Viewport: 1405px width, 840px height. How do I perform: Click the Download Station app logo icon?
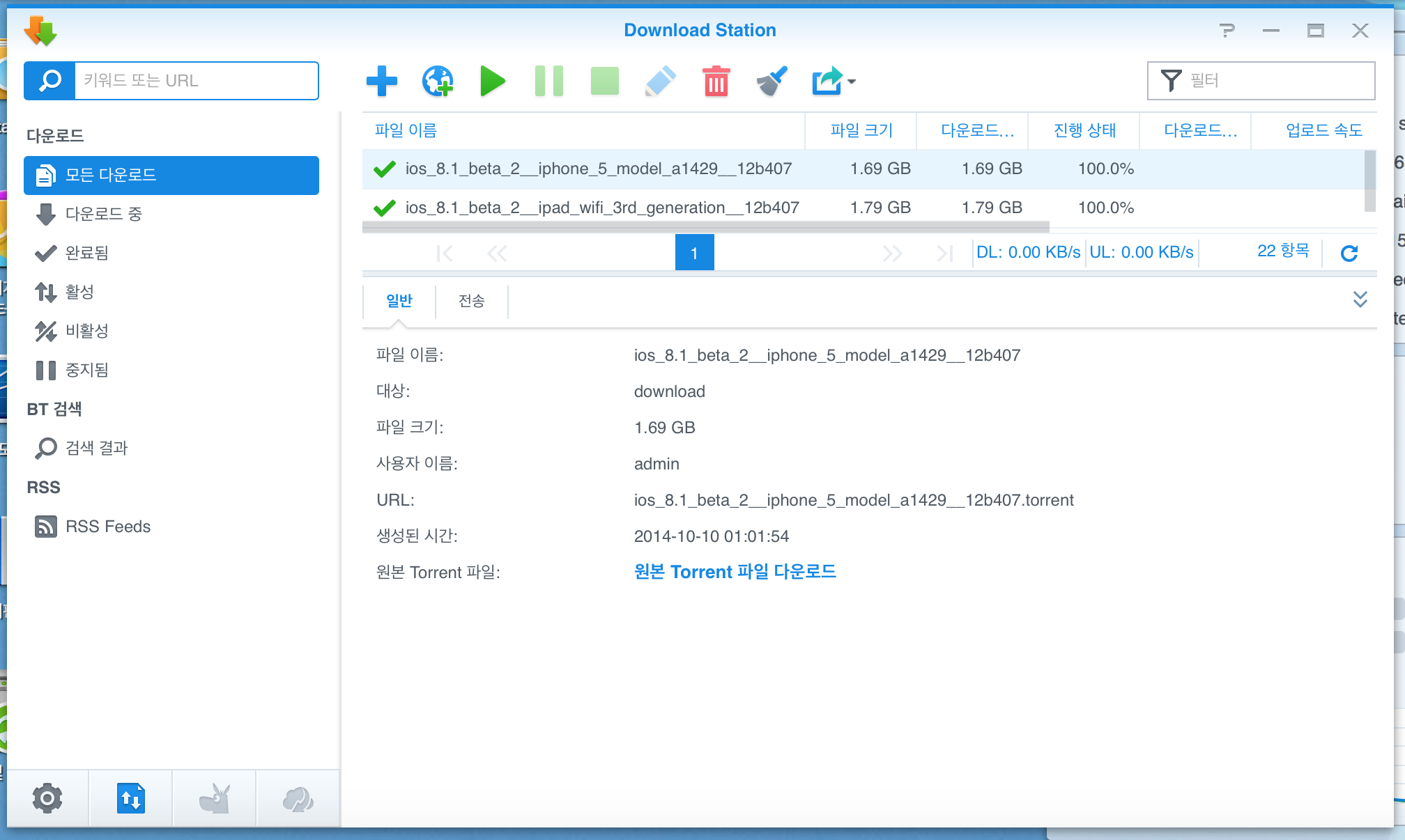(x=40, y=31)
